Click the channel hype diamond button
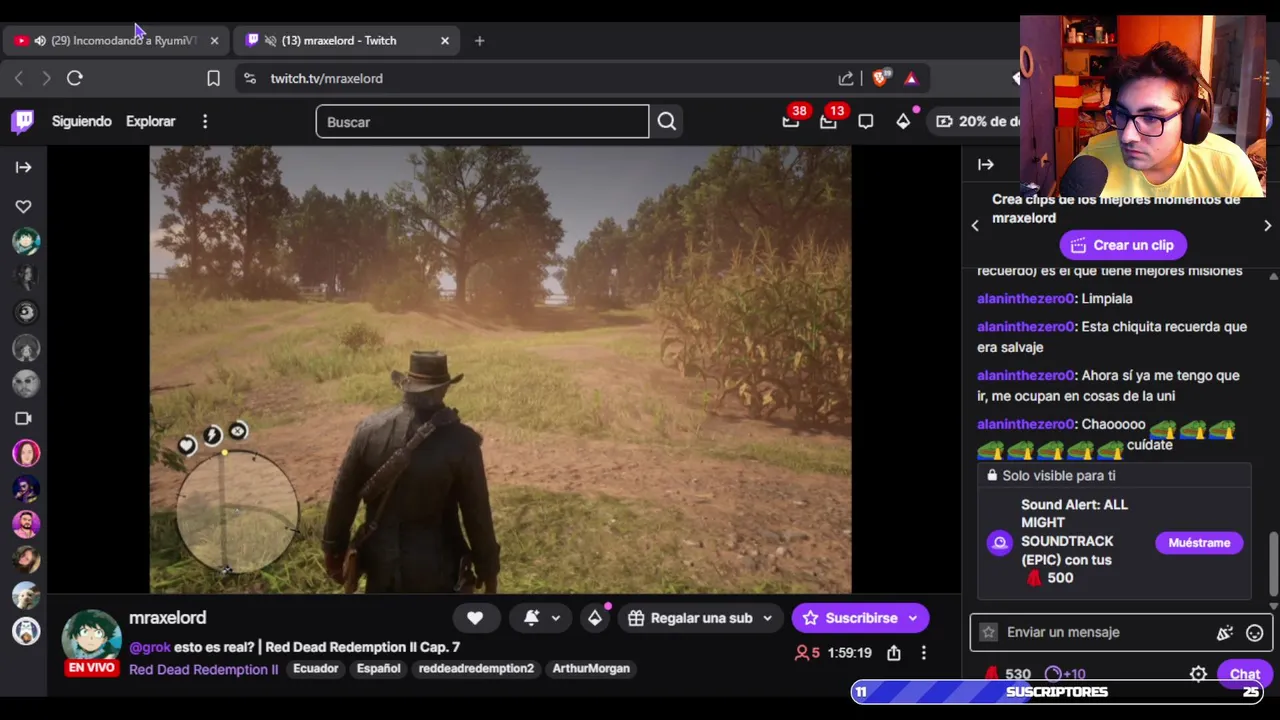The image size is (1280, 720). tap(595, 618)
